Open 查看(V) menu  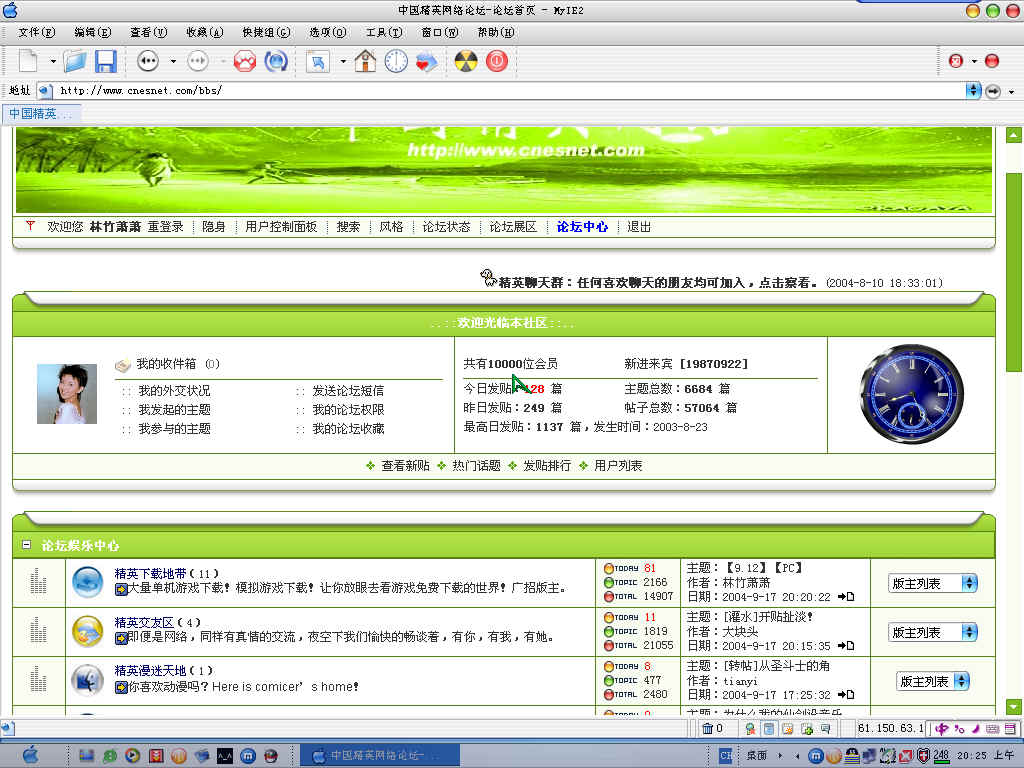[x=148, y=32]
